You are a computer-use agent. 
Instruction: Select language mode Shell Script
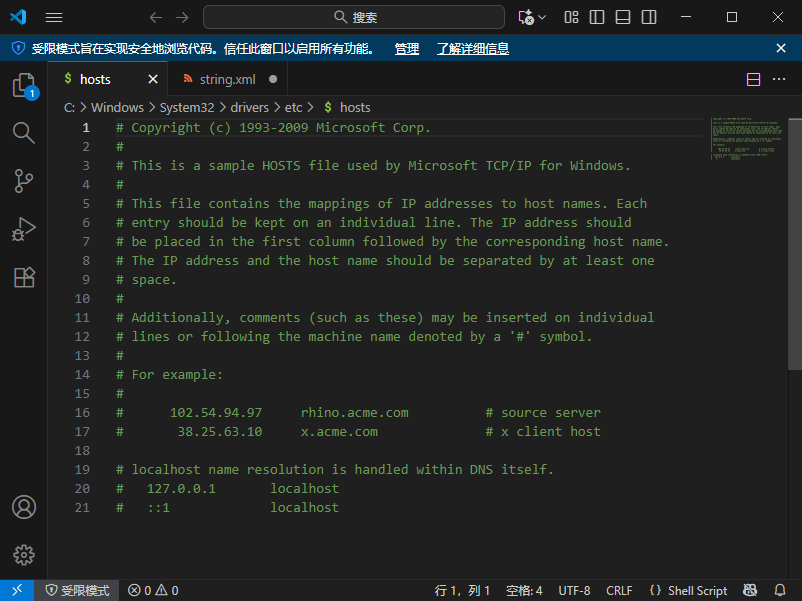(688, 591)
